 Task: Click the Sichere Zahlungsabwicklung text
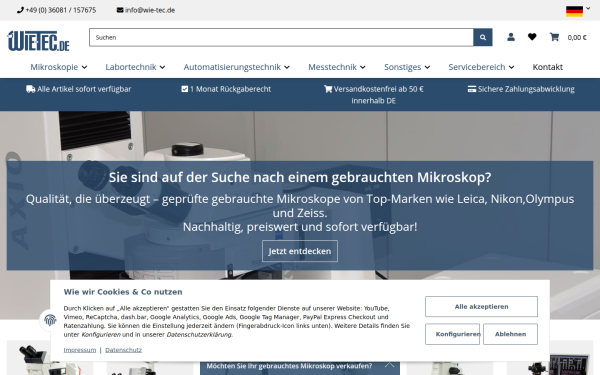pos(526,89)
